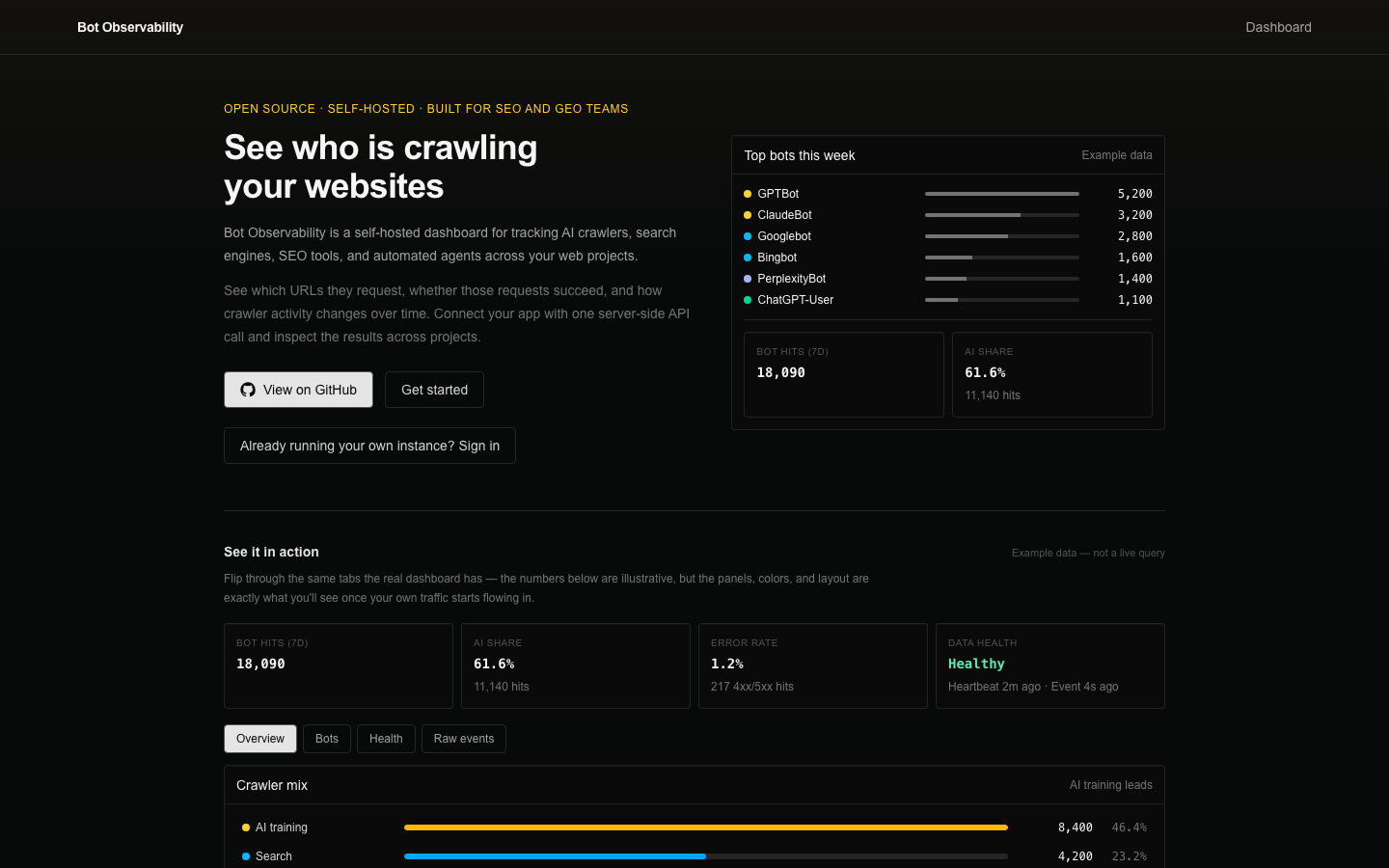Image resolution: width=1389 pixels, height=868 pixels.
Task: Click the 1,400 hit count
Action: pyautogui.click(x=1135, y=279)
